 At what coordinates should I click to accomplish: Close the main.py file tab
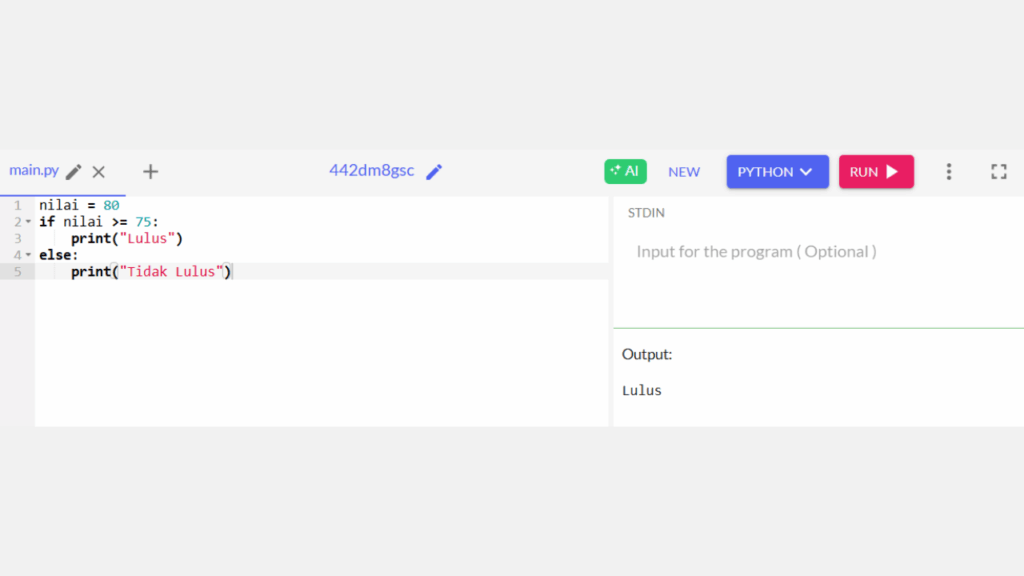98,171
